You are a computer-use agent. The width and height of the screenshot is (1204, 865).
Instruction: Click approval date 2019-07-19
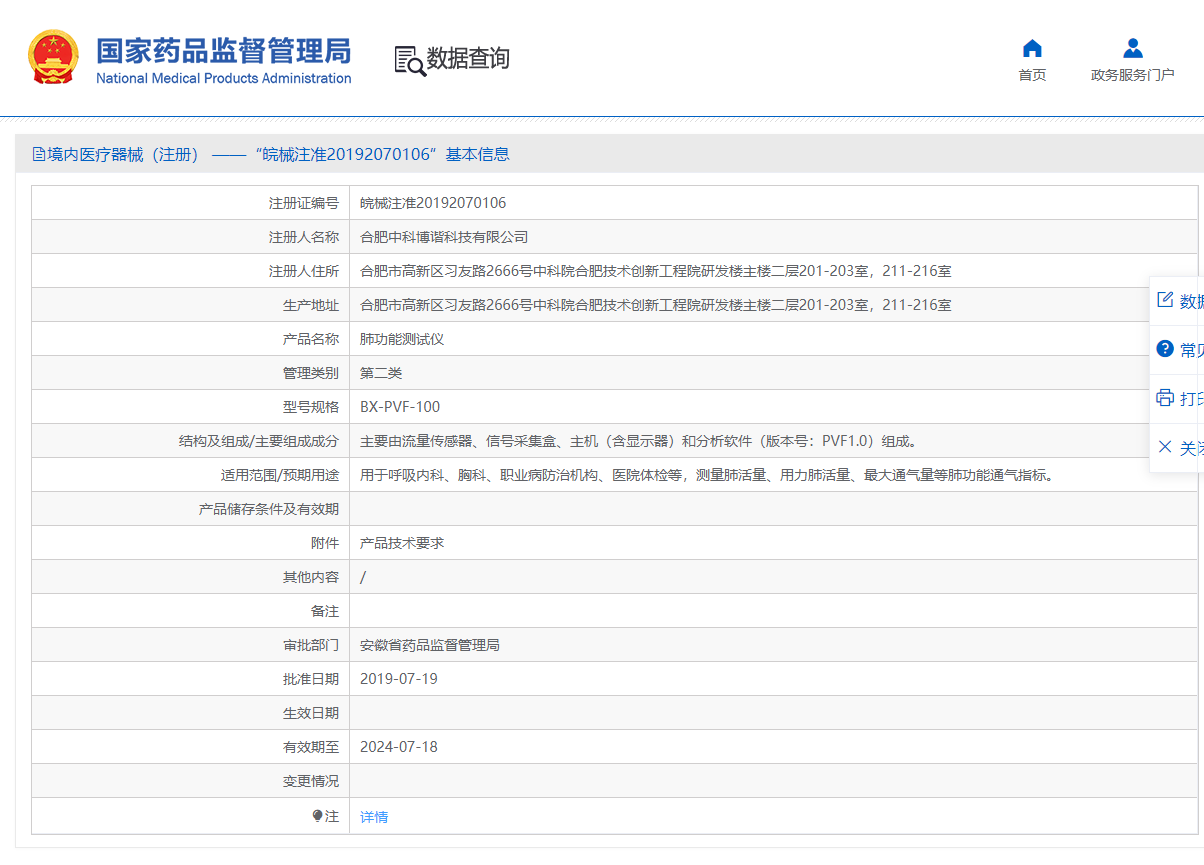399,679
